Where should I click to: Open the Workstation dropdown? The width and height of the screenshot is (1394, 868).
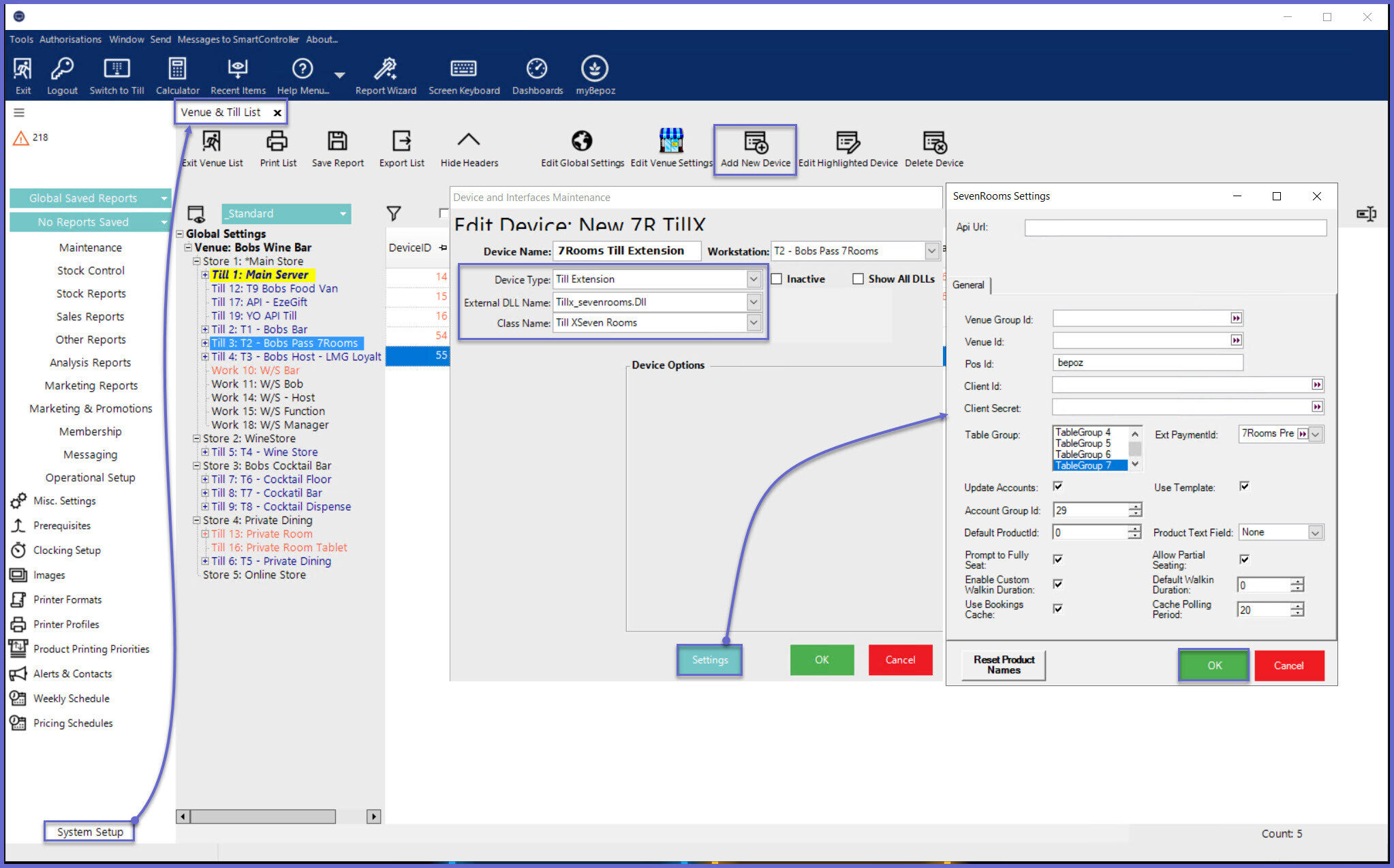coord(931,251)
